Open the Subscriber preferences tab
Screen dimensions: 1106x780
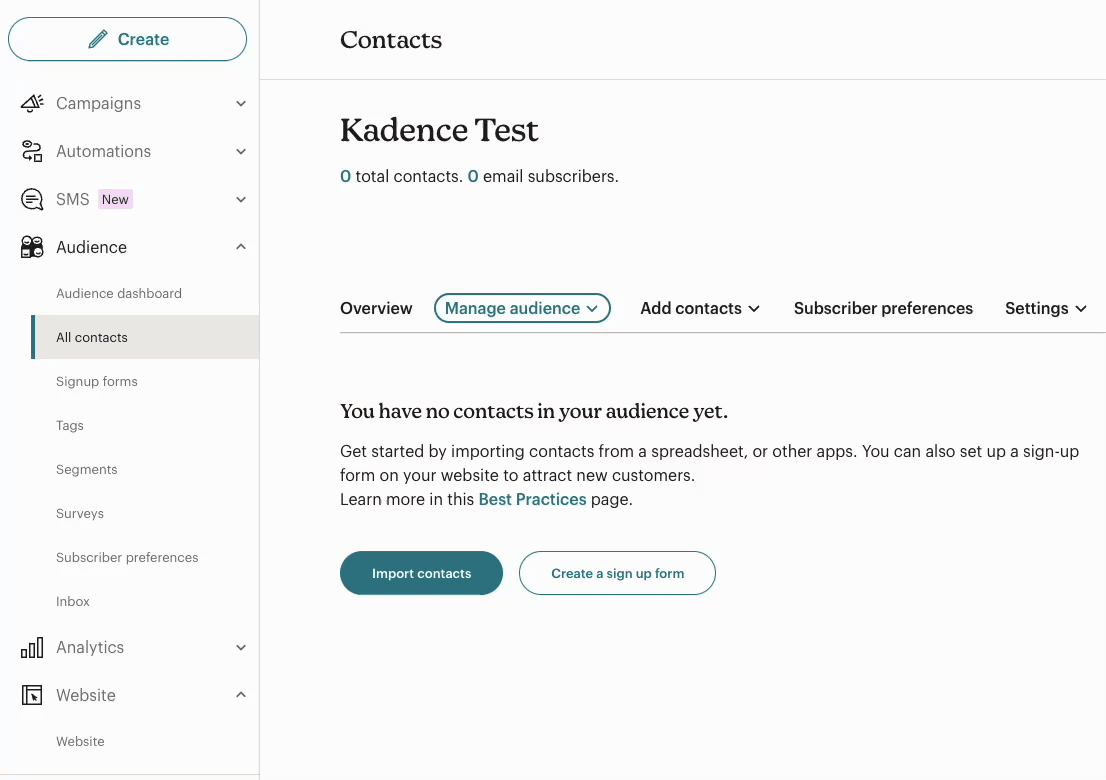[x=883, y=308]
